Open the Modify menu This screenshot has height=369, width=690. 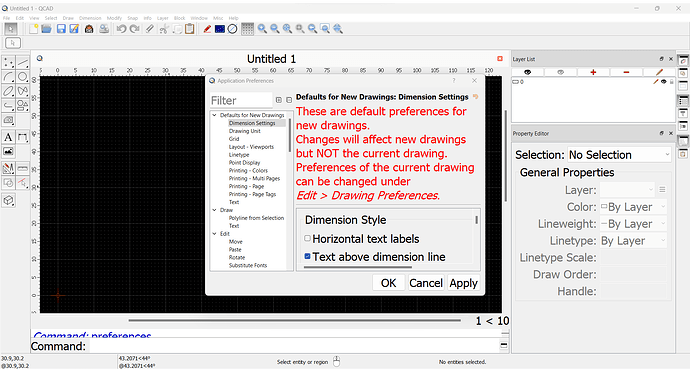pyautogui.click(x=114, y=18)
